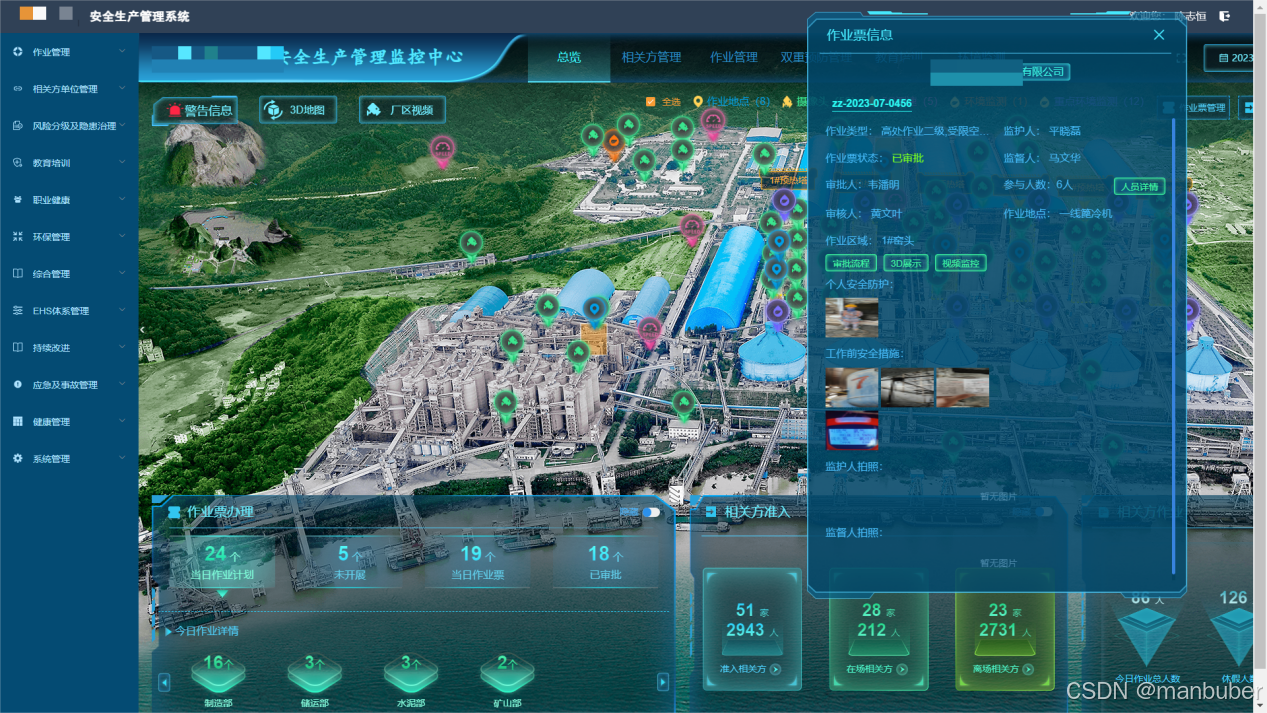Select the 未开展 stat tab
Viewport: 1267px width, 713px height.
[x=350, y=561]
